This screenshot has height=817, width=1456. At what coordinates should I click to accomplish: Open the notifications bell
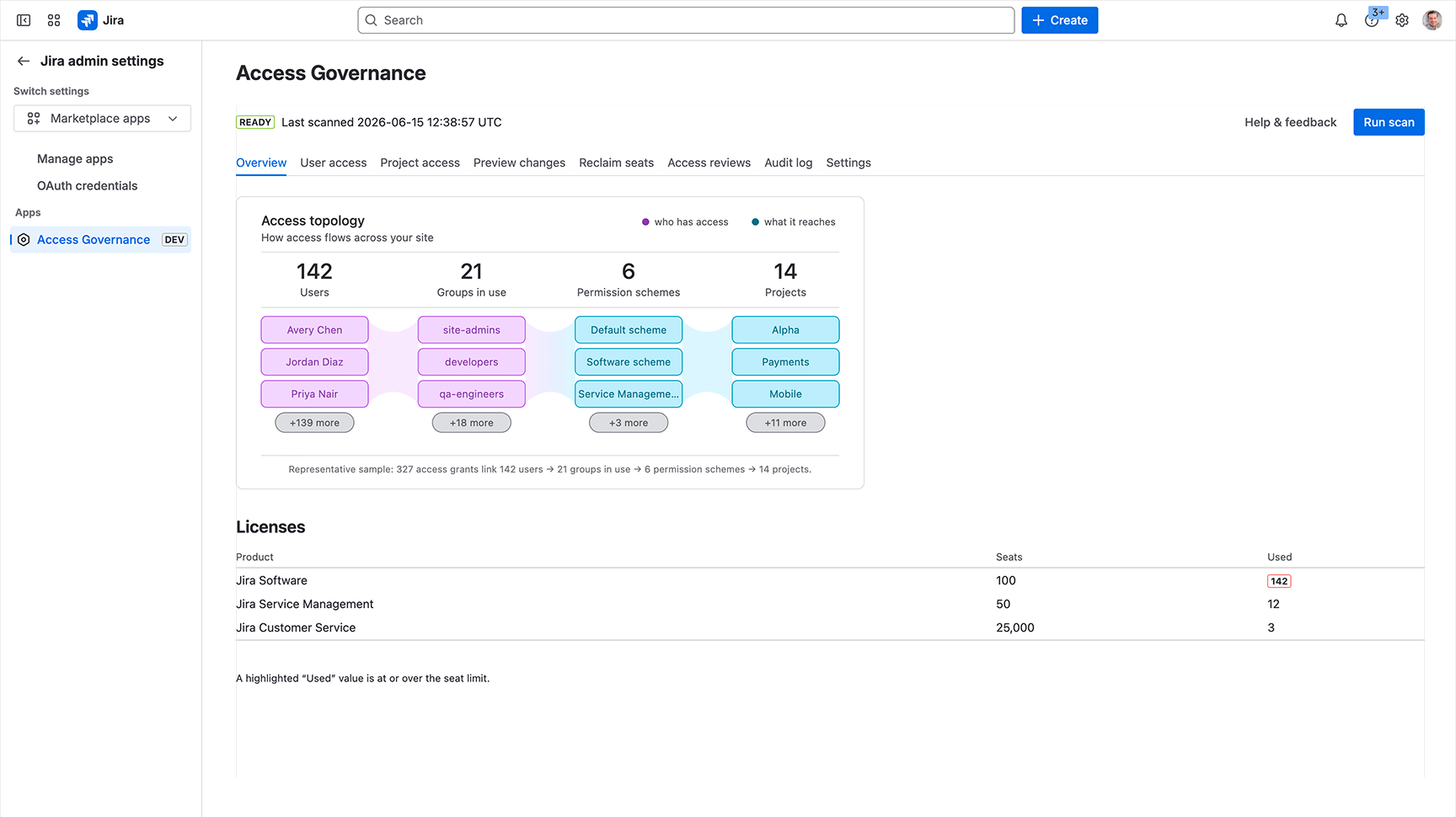tap(1341, 20)
